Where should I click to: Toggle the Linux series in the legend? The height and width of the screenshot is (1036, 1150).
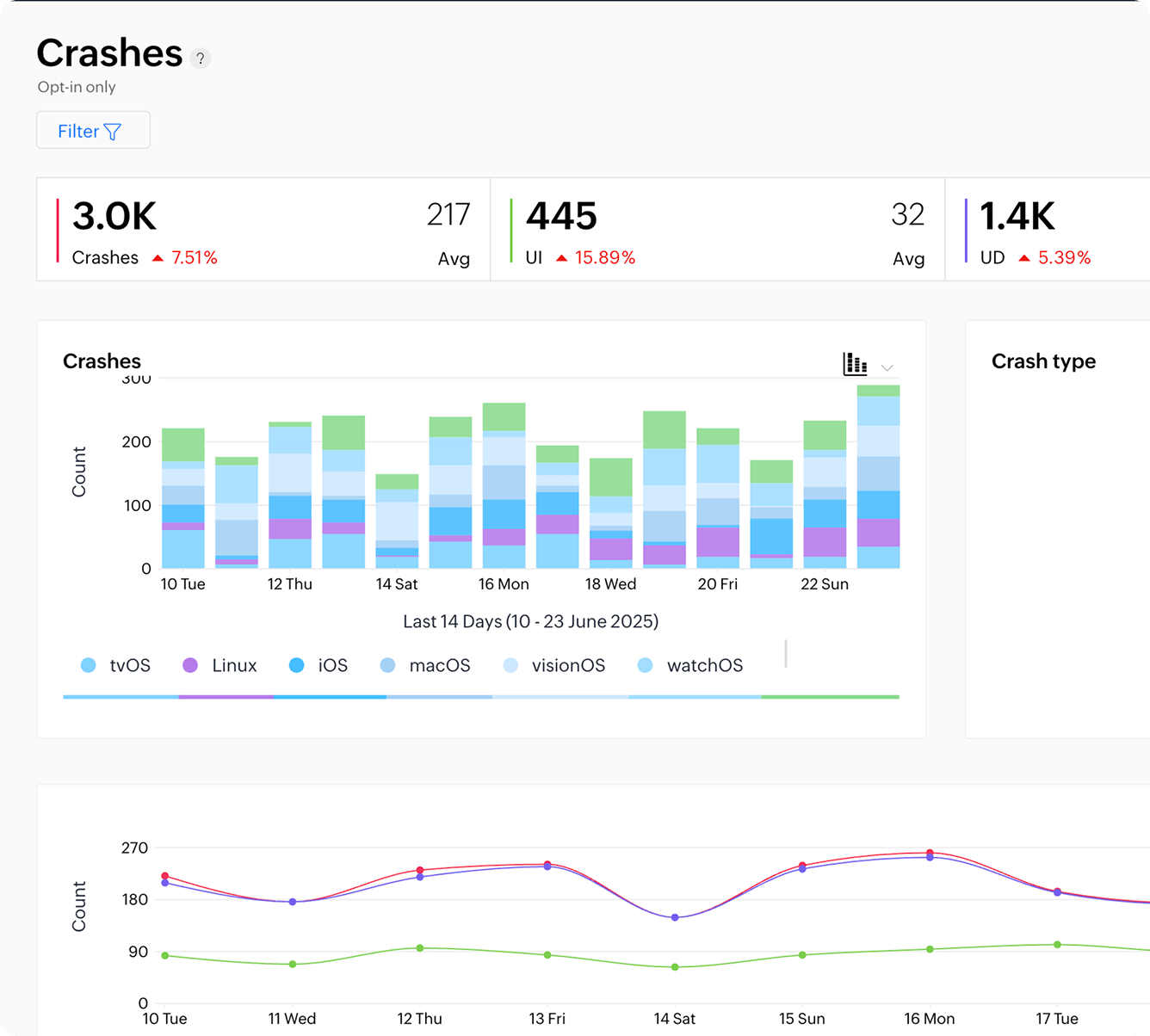point(220,664)
